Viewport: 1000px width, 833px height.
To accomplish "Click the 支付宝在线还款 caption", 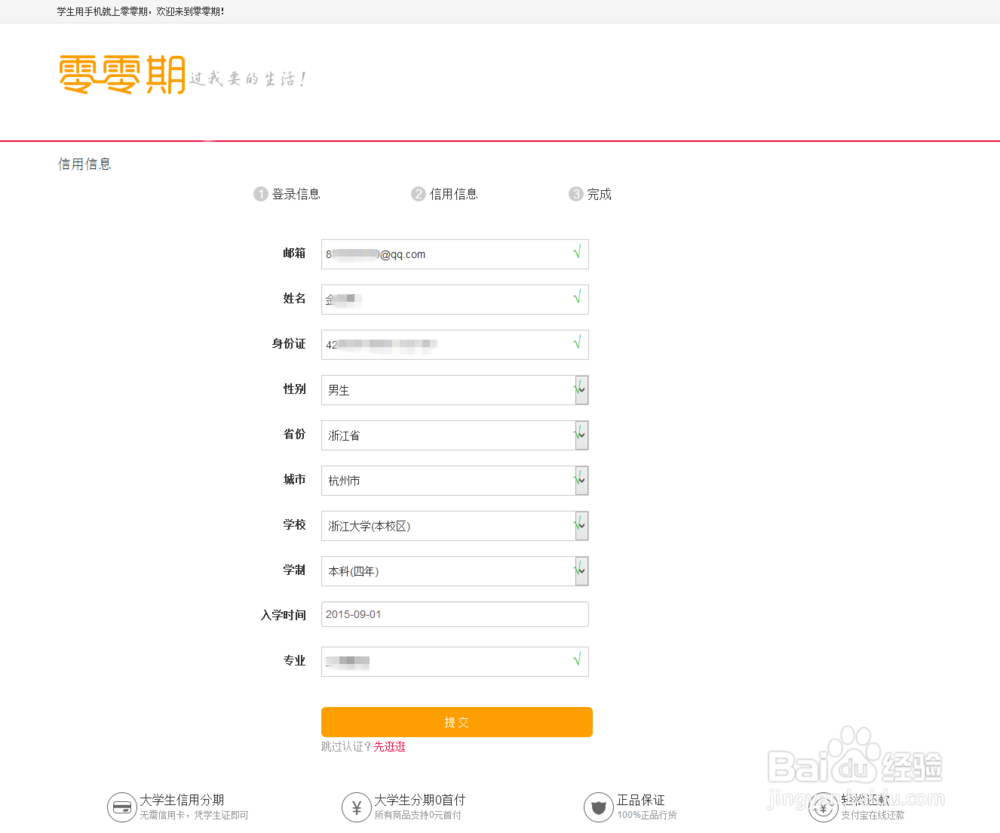I will [872, 815].
